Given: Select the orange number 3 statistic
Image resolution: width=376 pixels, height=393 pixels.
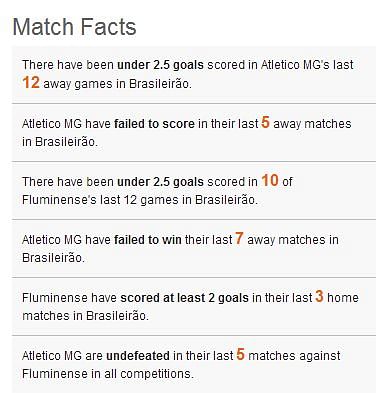Looking at the screenshot, I should coord(319,296).
